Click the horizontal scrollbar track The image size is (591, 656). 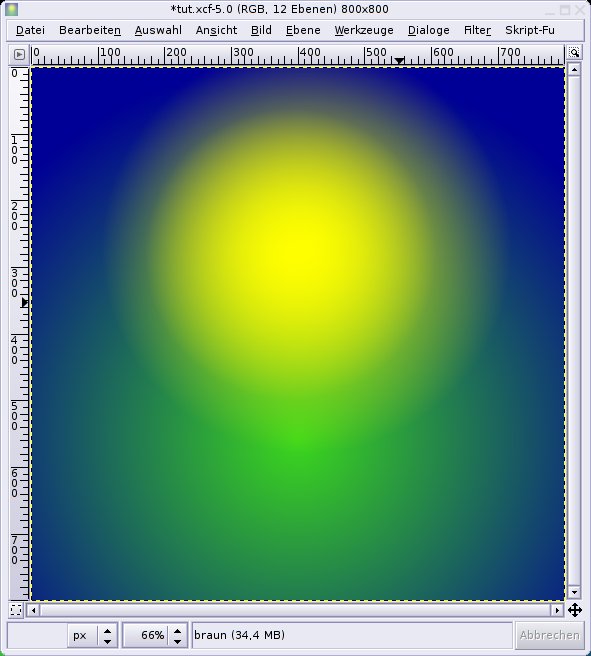[295, 610]
